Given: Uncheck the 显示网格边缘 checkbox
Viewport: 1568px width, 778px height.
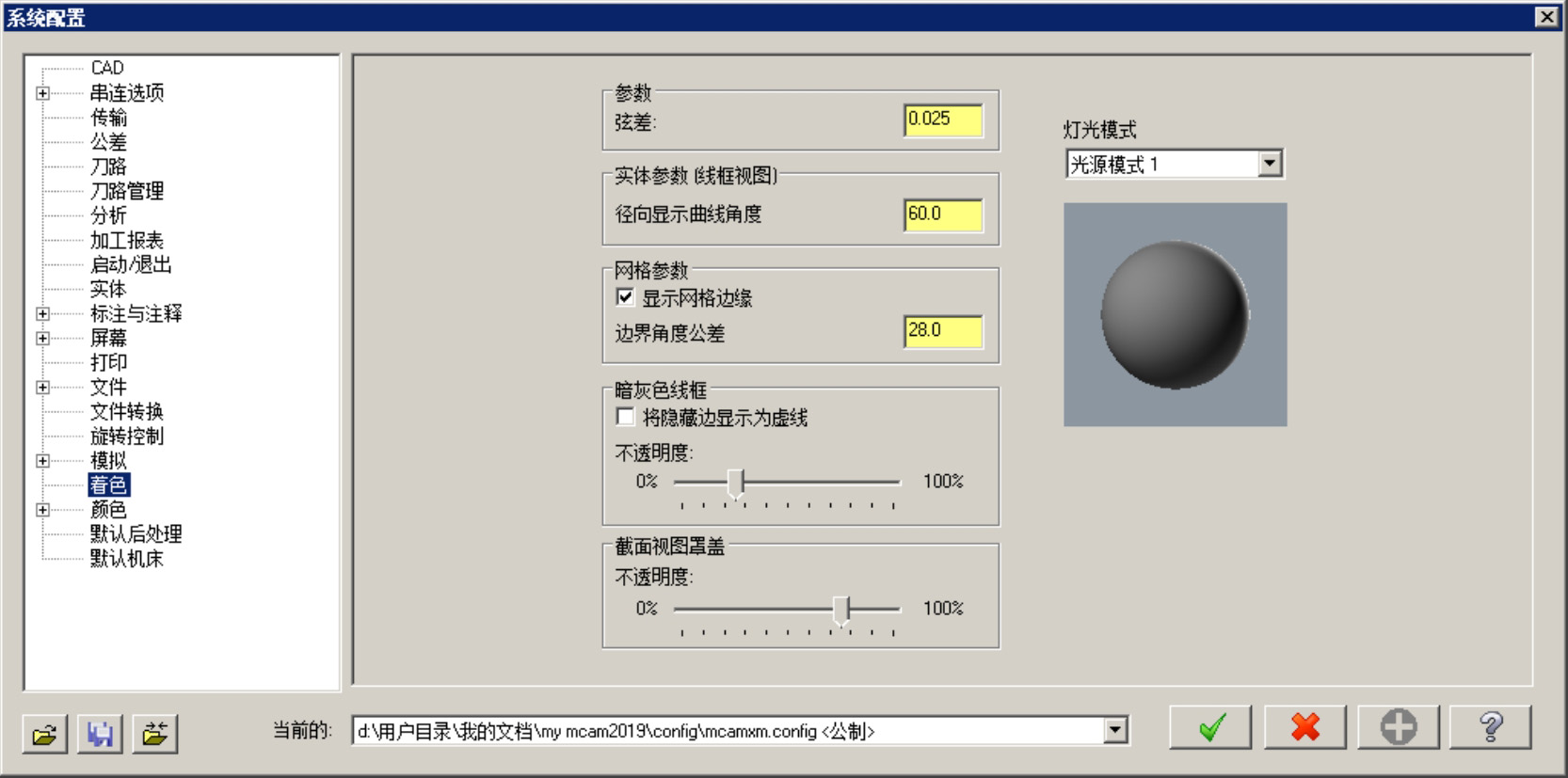Looking at the screenshot, I should 625,297.
